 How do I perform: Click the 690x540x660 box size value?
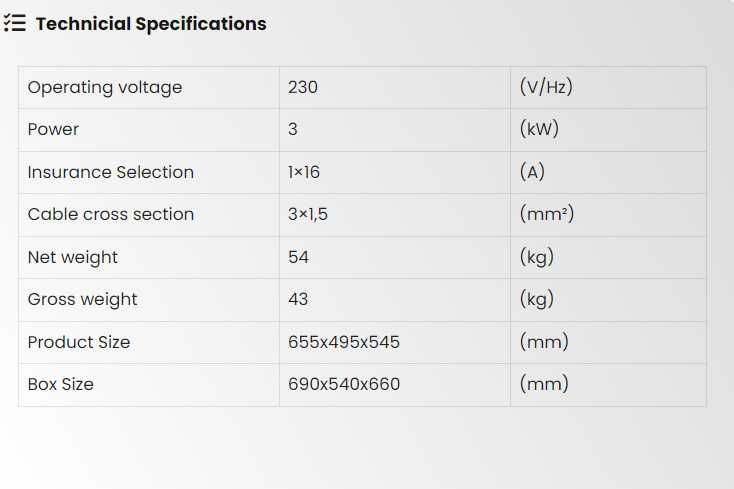(344, 384)
